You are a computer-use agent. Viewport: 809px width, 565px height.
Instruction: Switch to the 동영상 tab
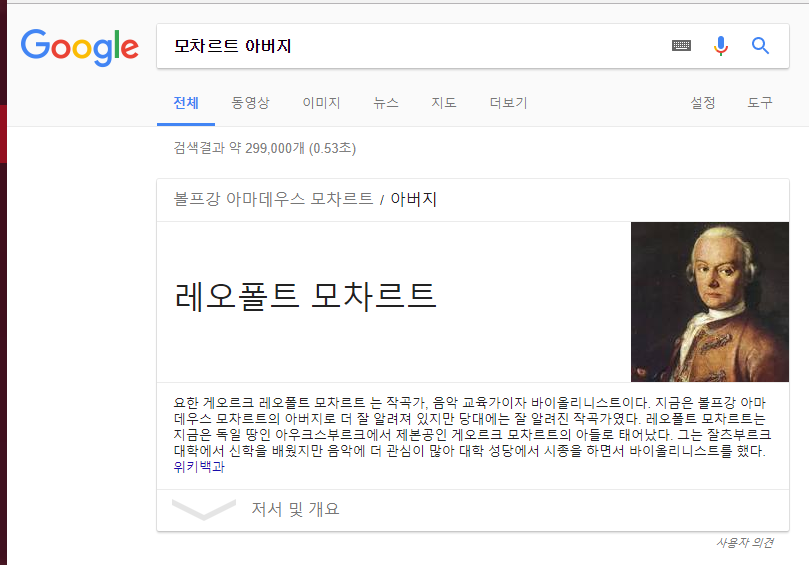(x=250, y=103)
